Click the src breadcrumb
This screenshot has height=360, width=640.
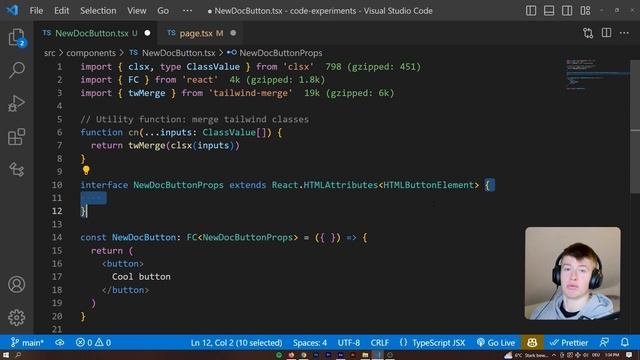49,53
